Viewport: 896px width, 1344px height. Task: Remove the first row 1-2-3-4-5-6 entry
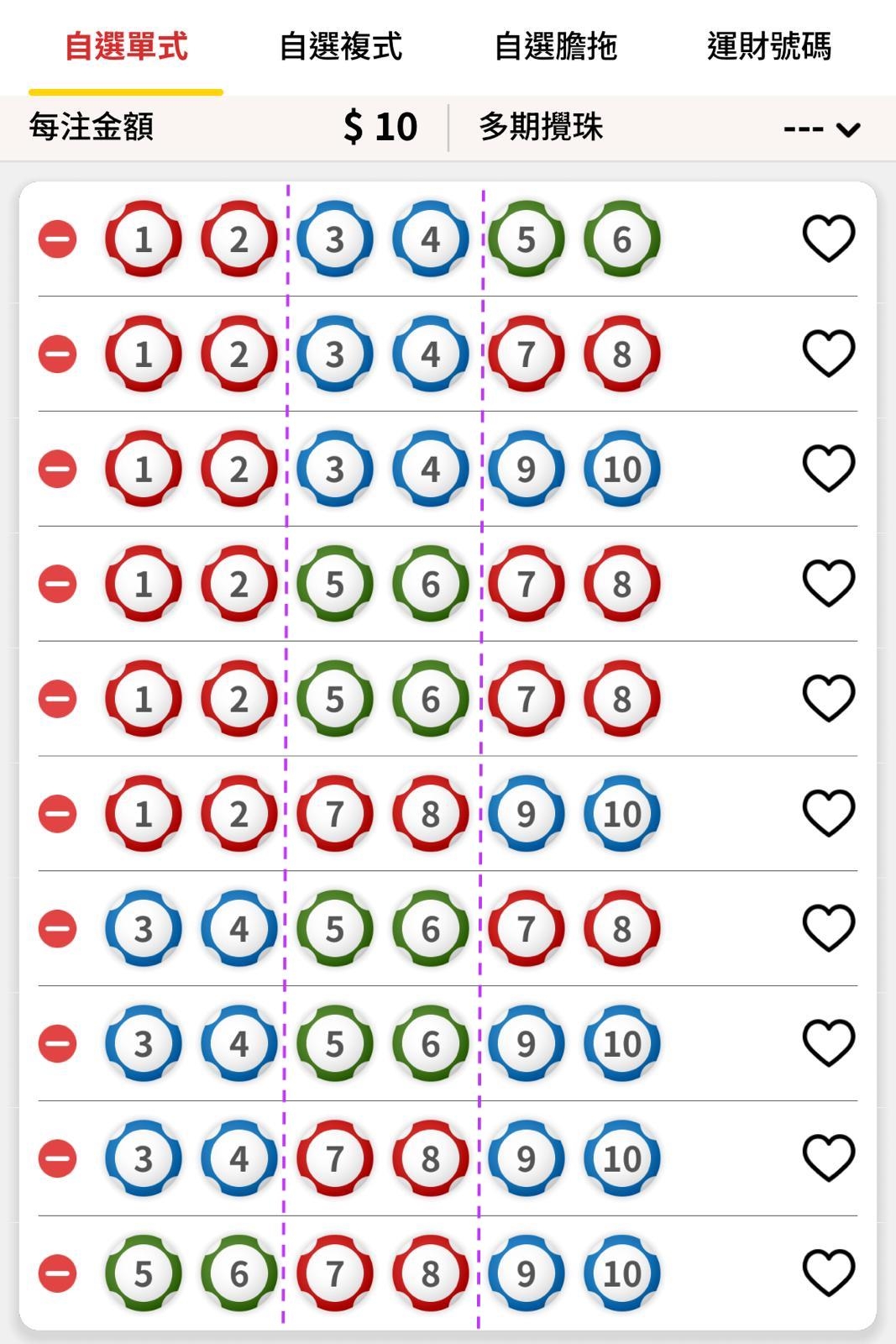click(58, 239)
